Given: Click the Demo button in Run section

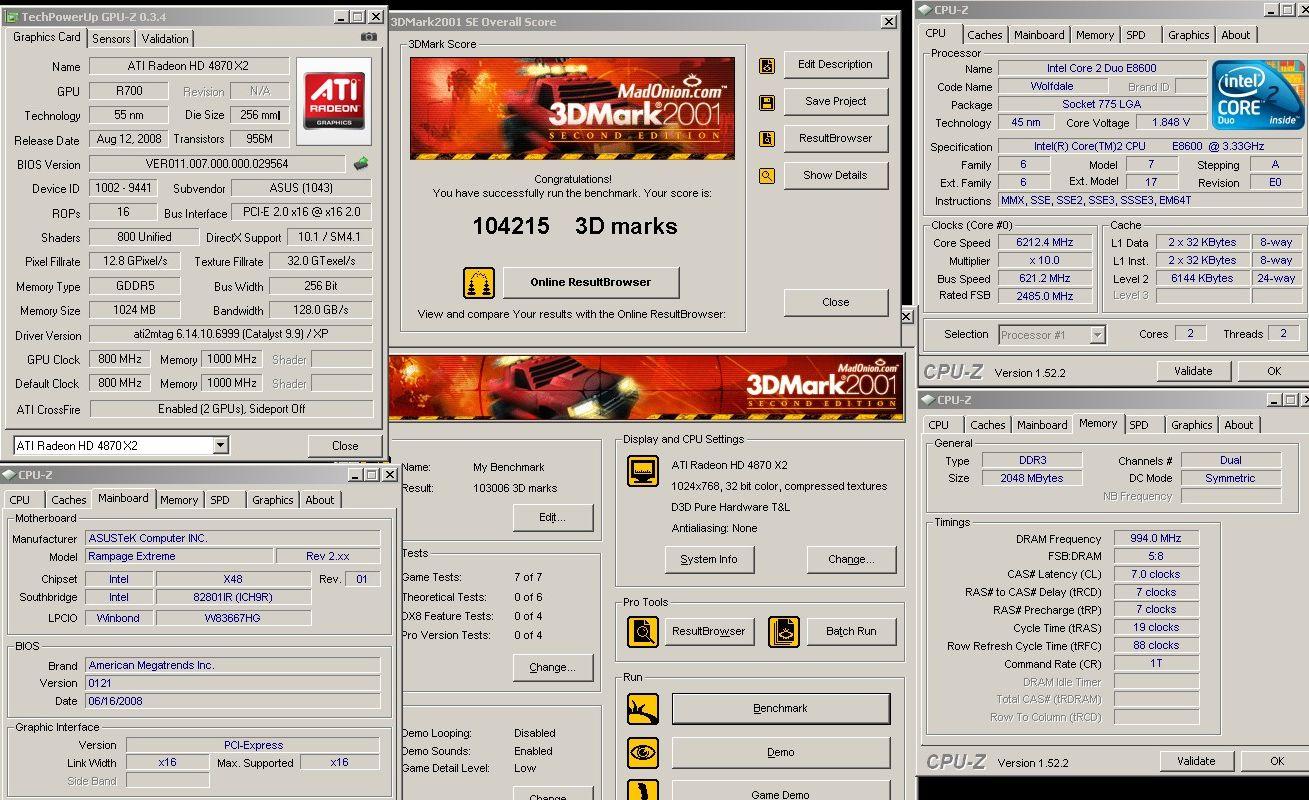Looking at the screenshot, I should (780, 753).
